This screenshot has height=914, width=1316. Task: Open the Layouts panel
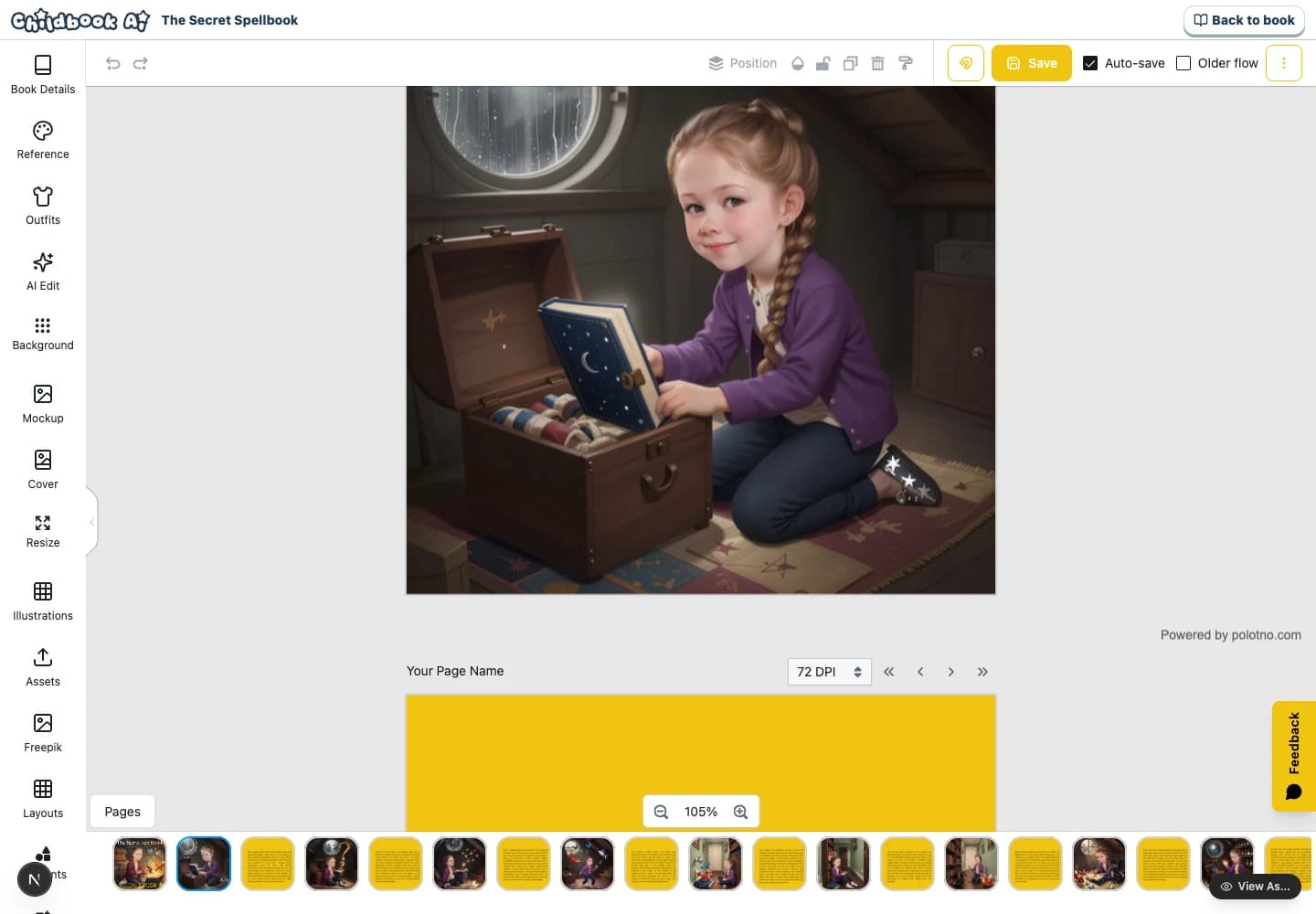(x=43, y=798)
